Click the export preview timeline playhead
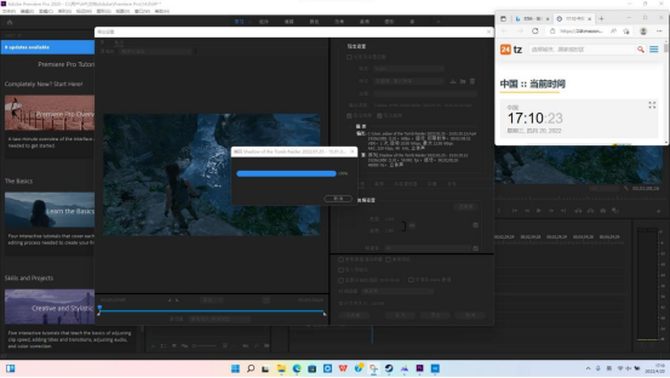670x378 pixels. tap(100, 308)
